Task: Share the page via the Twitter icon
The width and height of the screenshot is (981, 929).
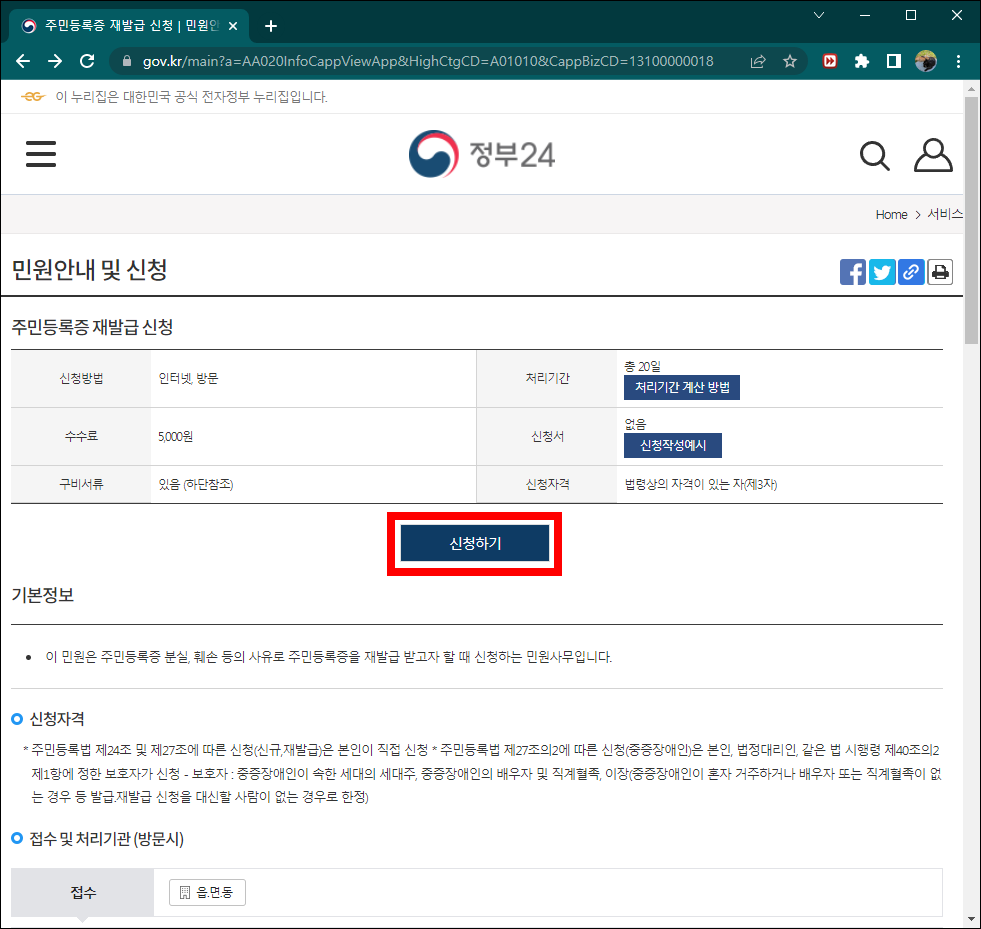Action: pyautogui.click(x=882, y=271)
